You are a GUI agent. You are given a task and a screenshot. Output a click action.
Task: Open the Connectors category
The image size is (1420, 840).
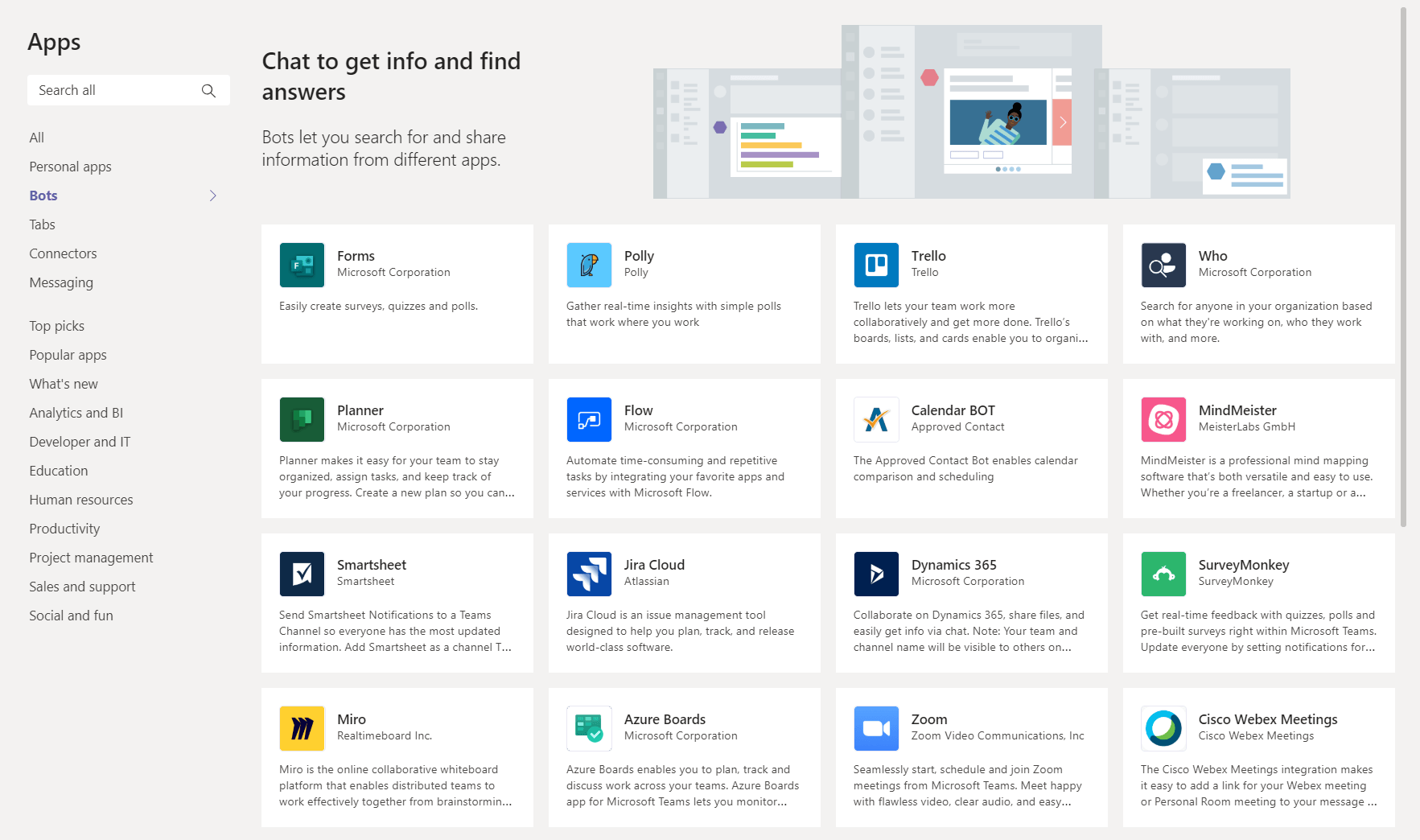click(x=63, y=253)
